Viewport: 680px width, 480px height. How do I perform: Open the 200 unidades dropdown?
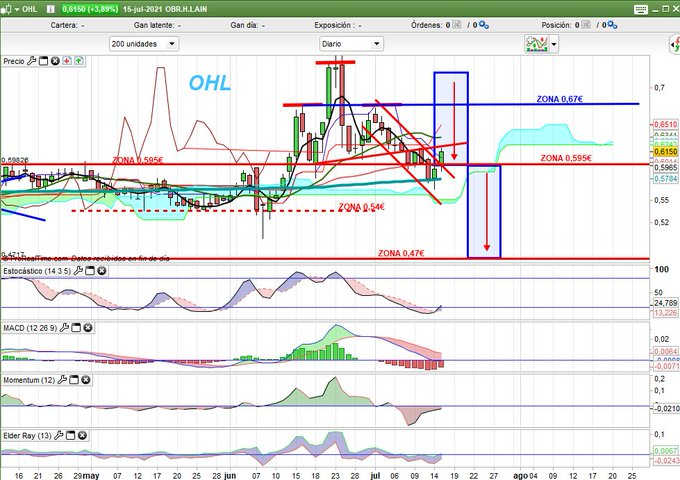[144, 44]
